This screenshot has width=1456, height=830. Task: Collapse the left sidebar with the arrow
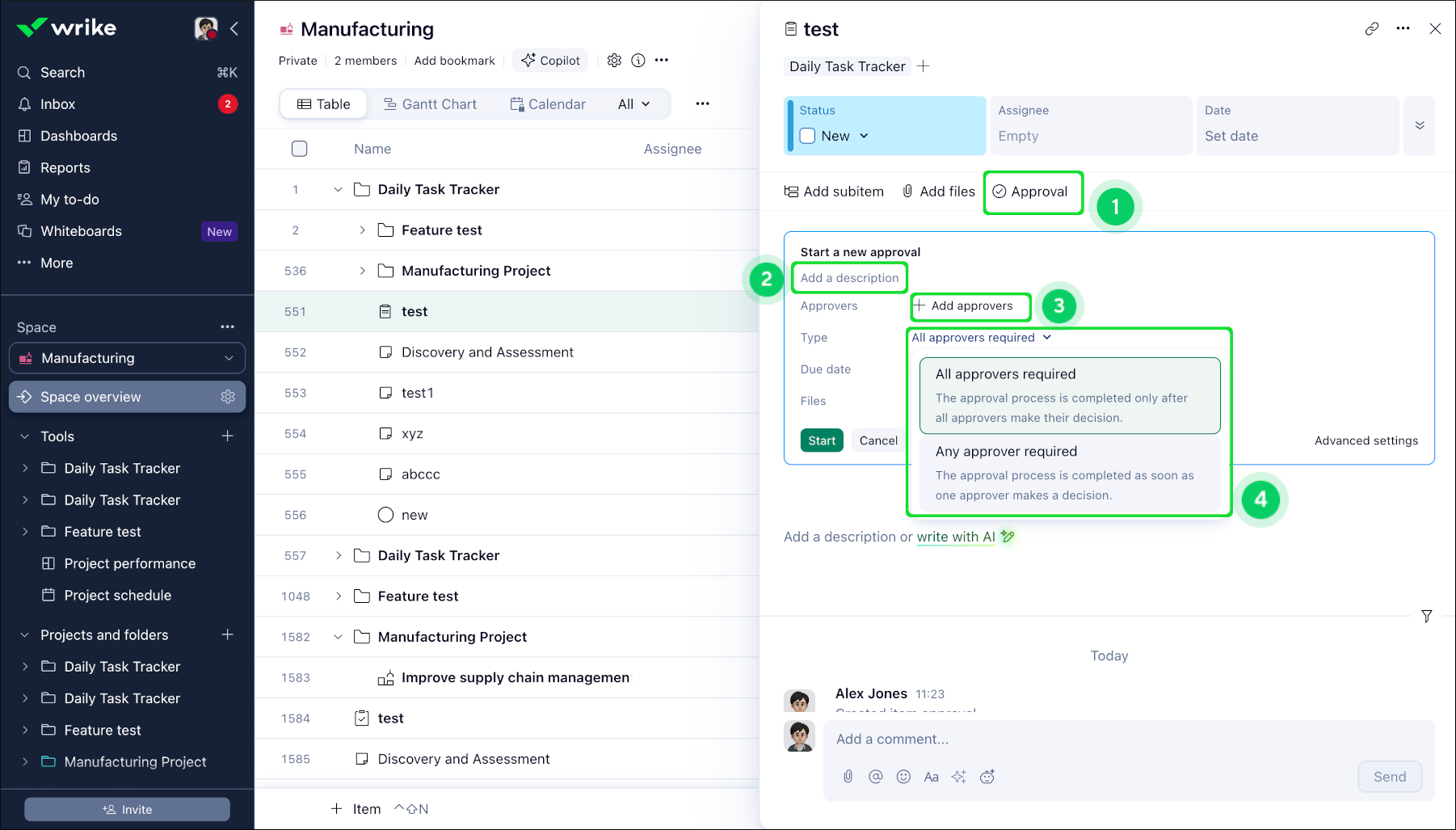coord(234,28)
